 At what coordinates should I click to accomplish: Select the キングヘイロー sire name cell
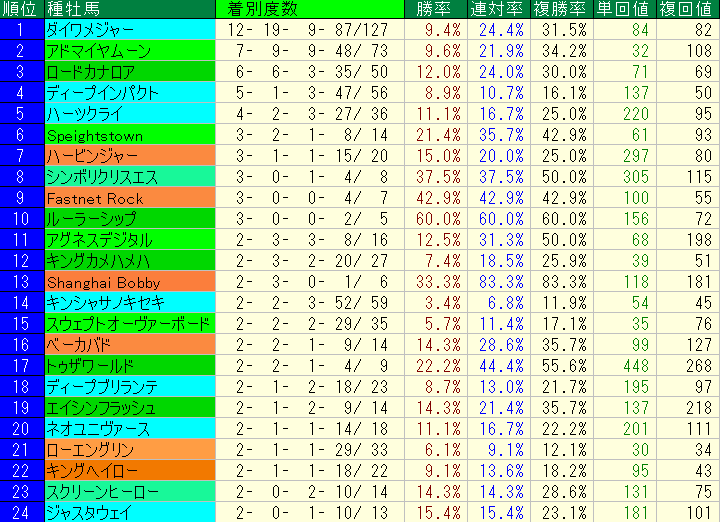[130, 471]
